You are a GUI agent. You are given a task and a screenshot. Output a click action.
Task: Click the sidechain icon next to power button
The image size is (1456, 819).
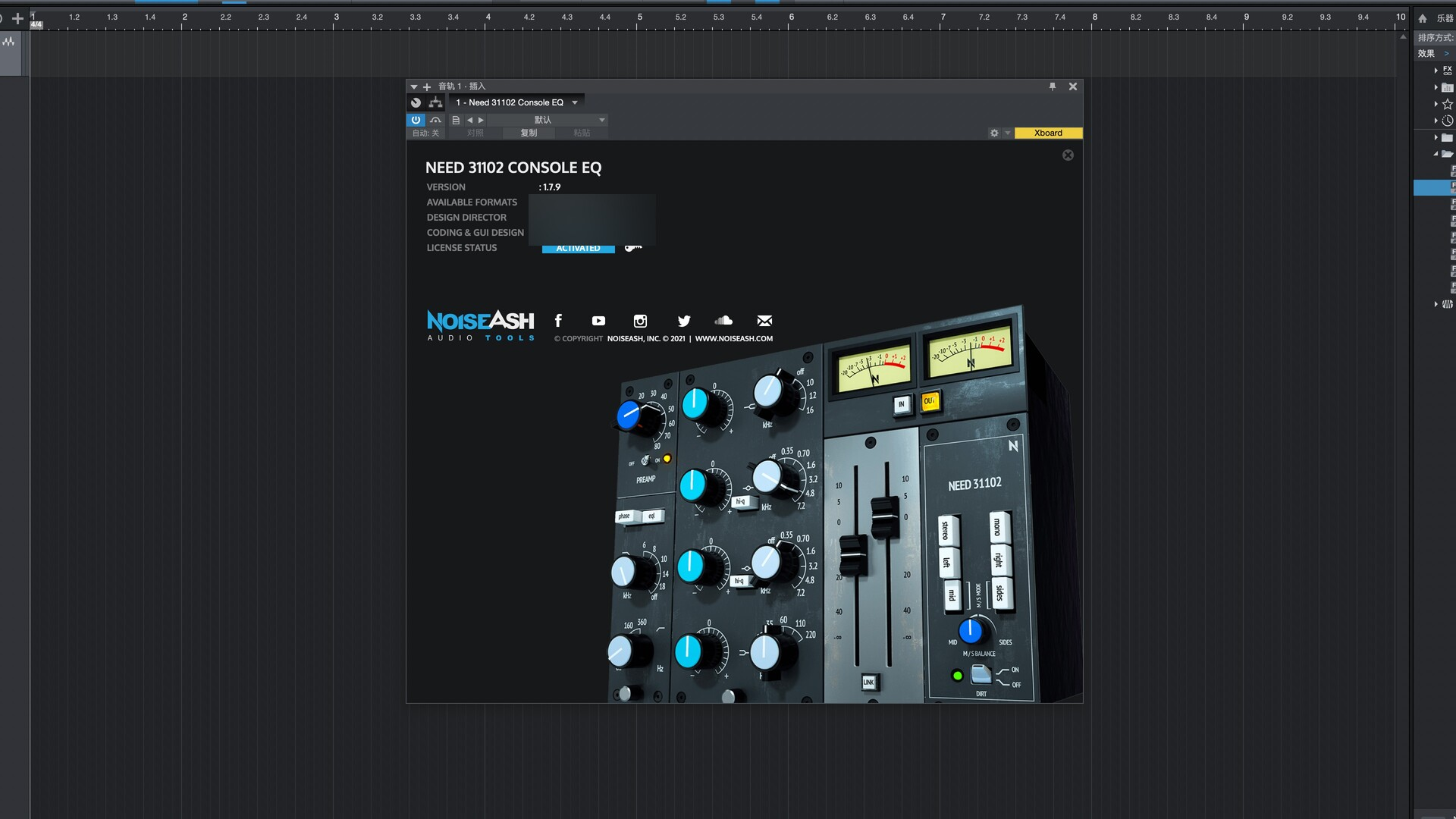coord(435,120)
